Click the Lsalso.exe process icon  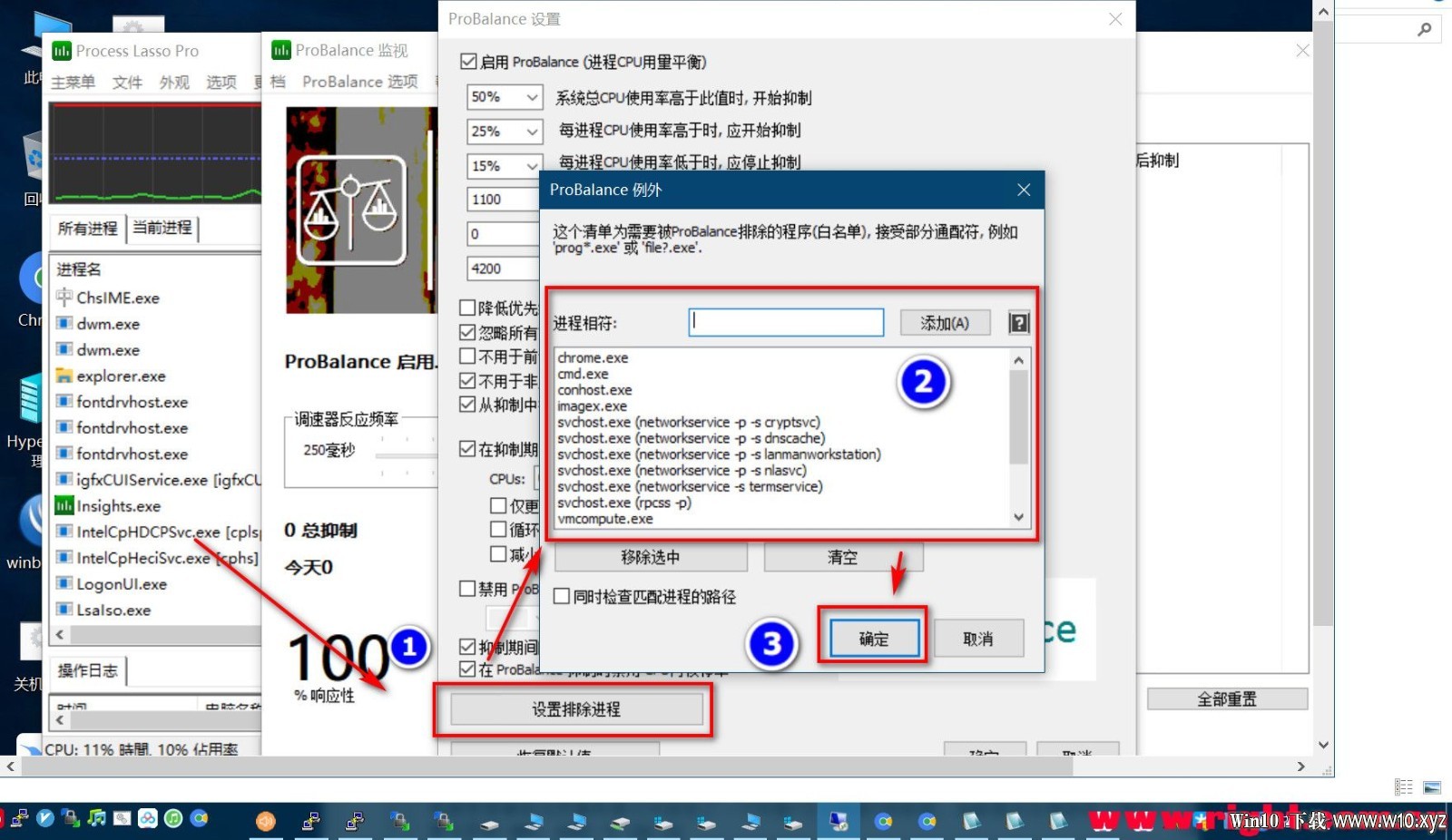pyautogui.click(x=64, y=610)
